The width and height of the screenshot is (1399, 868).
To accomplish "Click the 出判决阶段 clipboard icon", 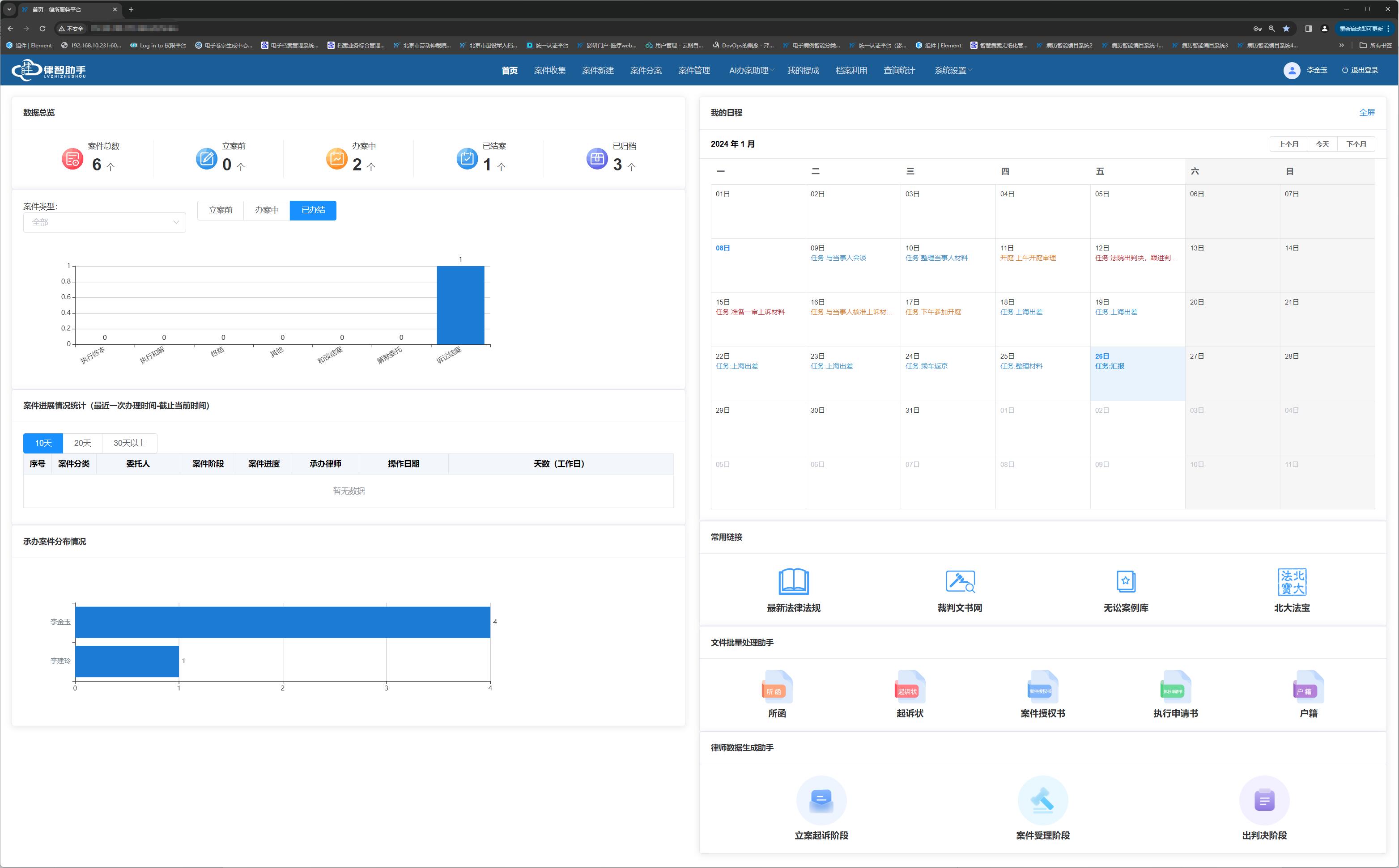I will pos(1264,800).
